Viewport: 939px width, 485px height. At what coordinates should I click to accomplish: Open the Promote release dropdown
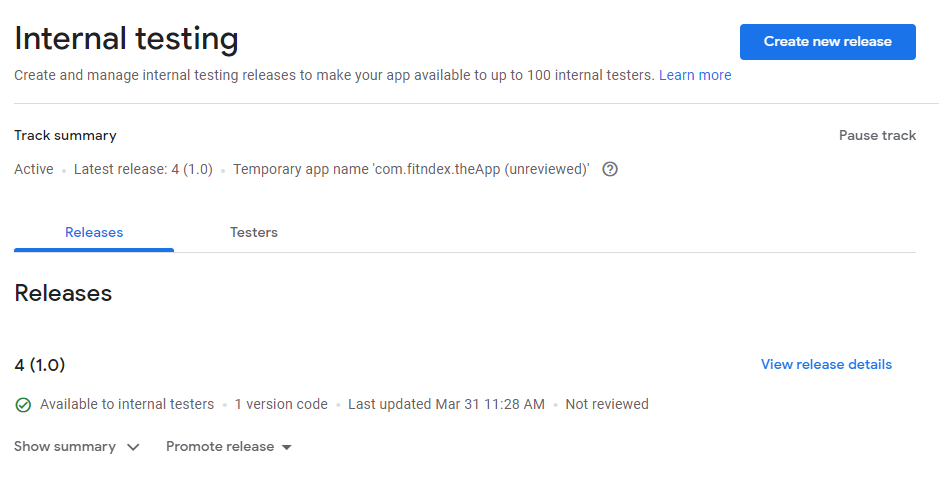coord(229,447)
